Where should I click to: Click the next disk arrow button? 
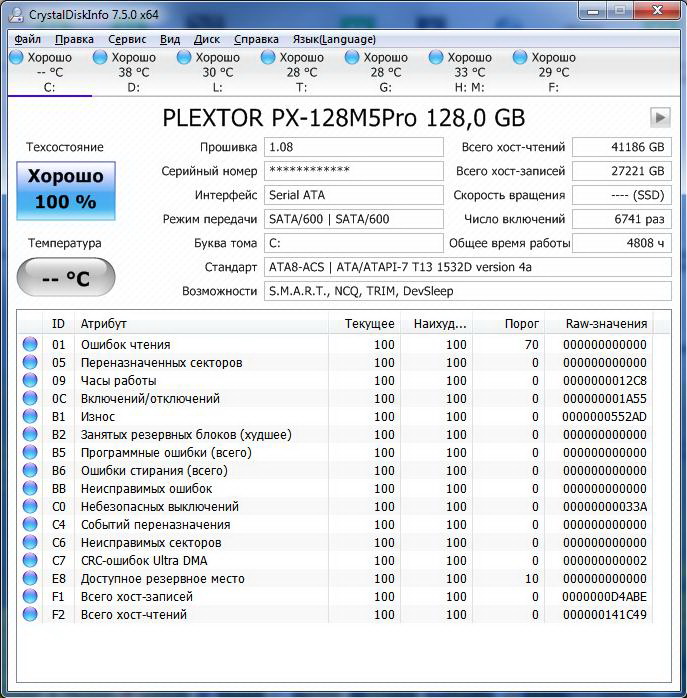click(x=660, y=118)
